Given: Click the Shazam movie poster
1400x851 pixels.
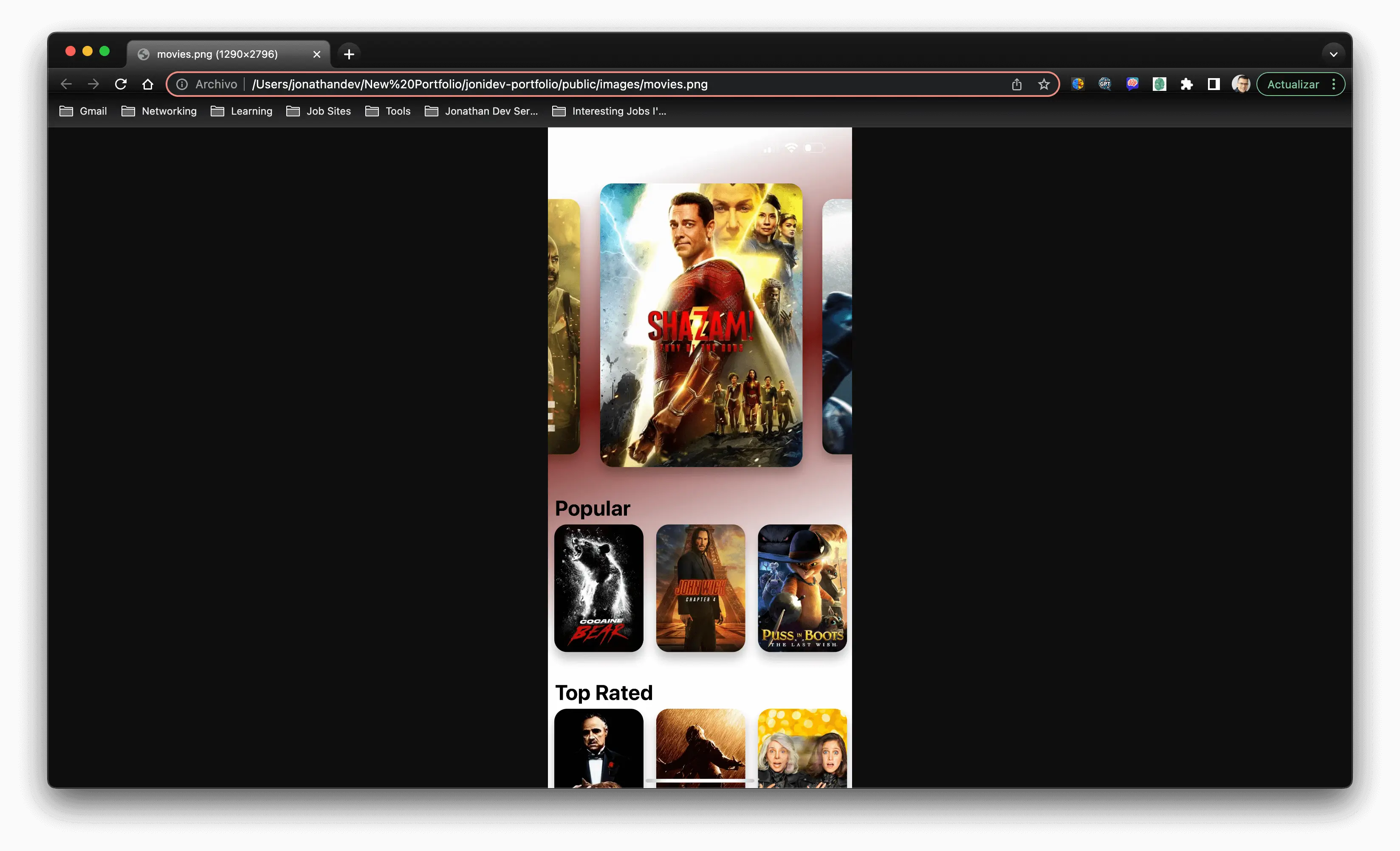Looking at the screenshot, I should tap(701, 325).
